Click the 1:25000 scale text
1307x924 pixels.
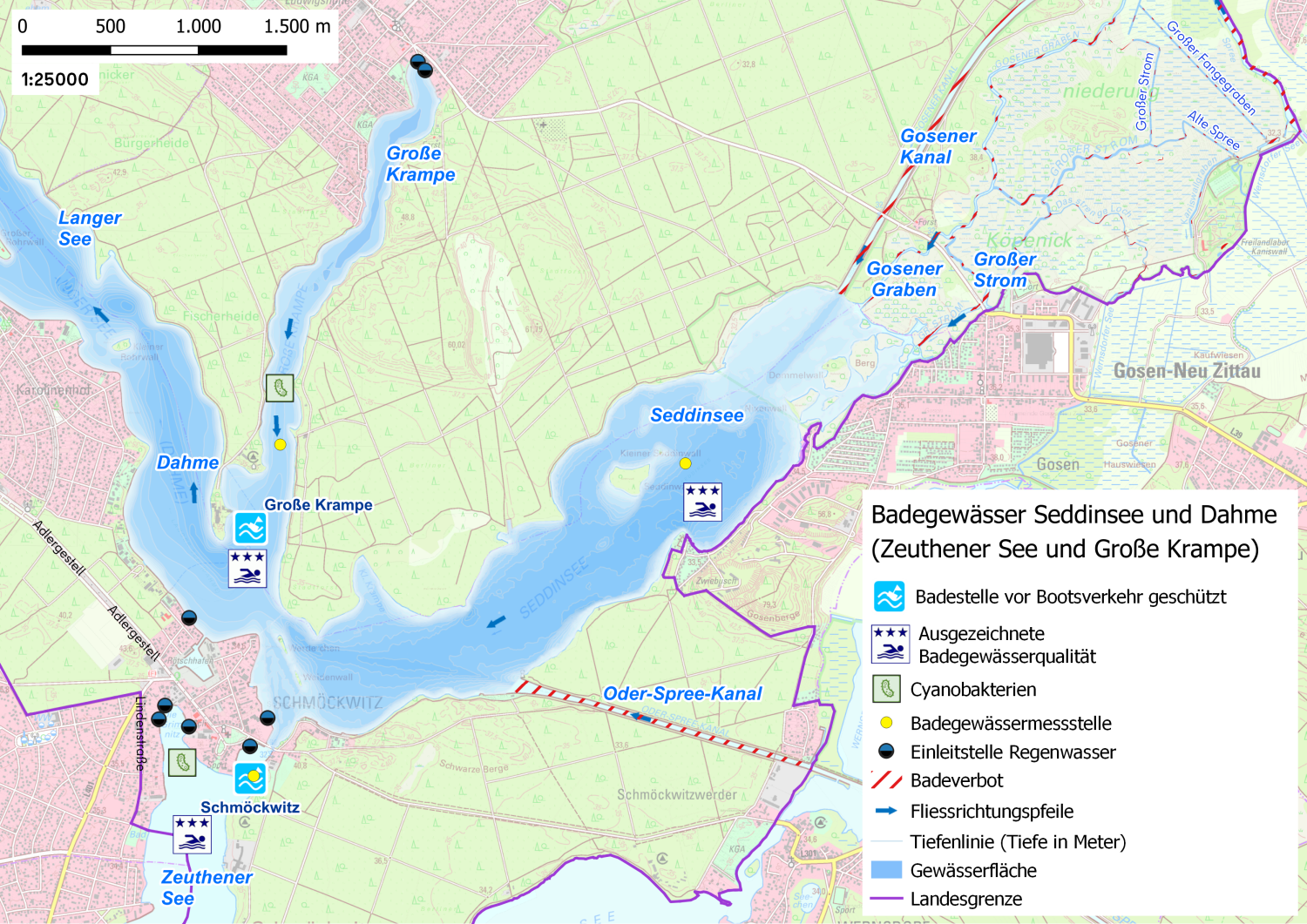click(55, 79)
